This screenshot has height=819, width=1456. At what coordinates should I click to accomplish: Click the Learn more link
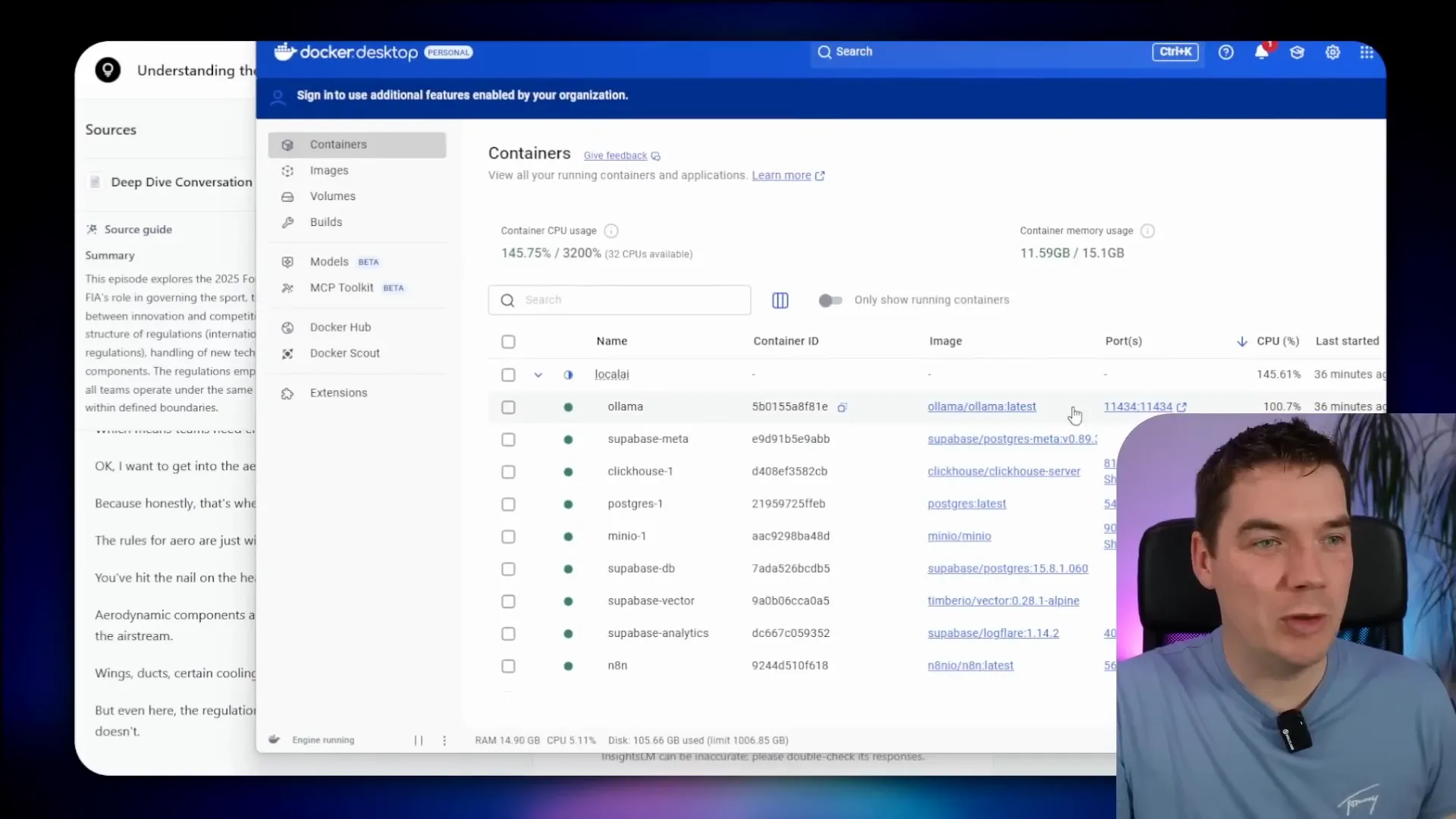(x=781, y=175)
